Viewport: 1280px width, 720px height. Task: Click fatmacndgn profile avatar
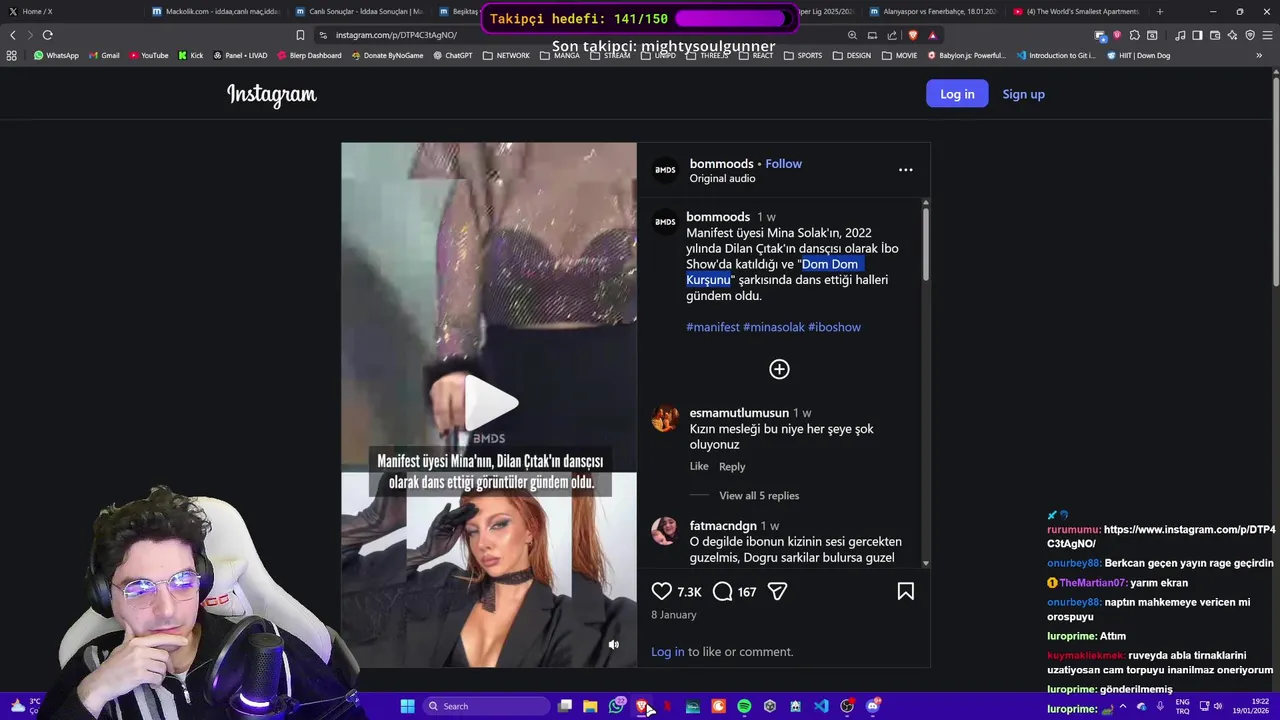click(x=665, y=530)
